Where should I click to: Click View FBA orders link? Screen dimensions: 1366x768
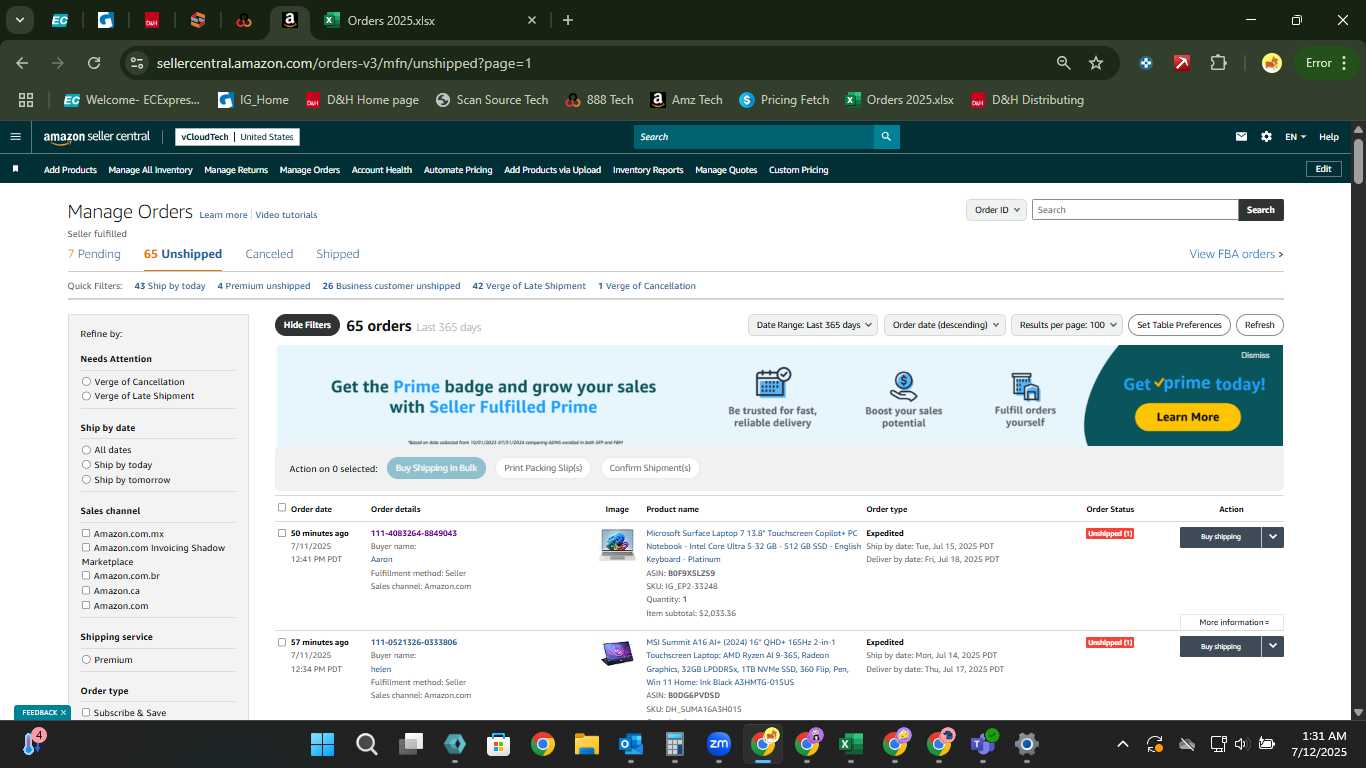tap(1236, 254)
